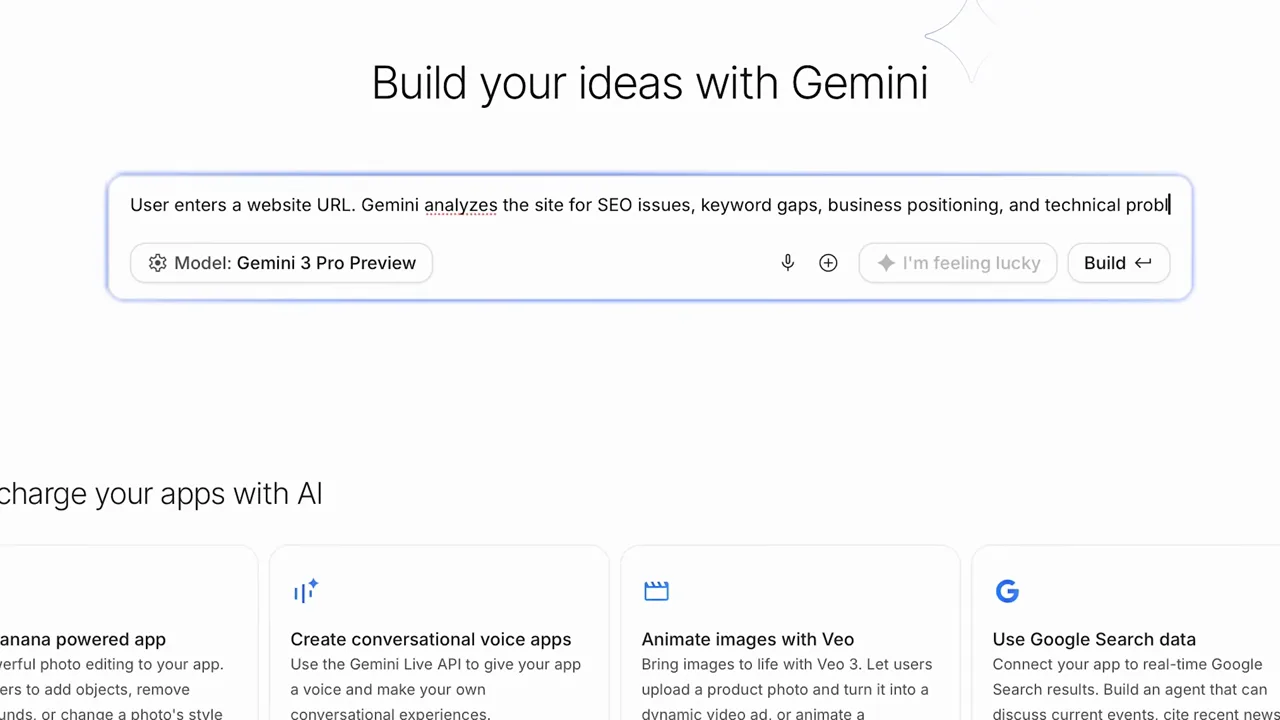Image resolution: width=1280 pixels, height=720 pixels.
Task: Click the Build your ideas with Gemini heading
Action: coord(650,83)
